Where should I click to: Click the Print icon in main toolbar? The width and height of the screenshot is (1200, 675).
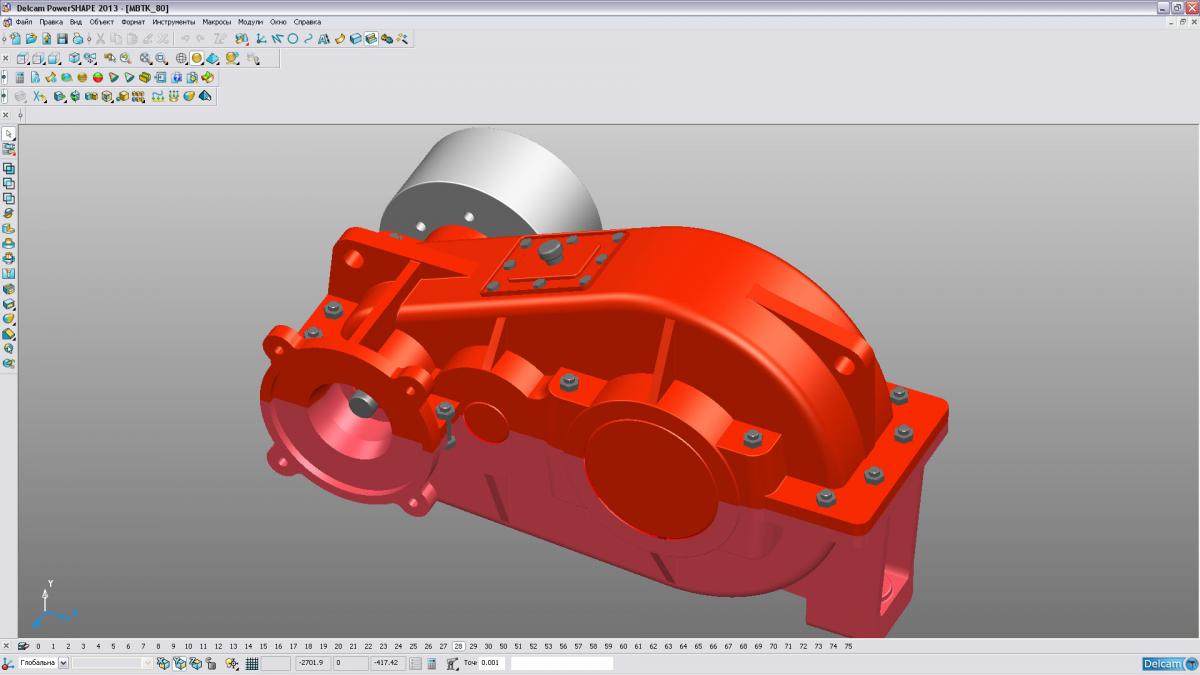[78, 38]
